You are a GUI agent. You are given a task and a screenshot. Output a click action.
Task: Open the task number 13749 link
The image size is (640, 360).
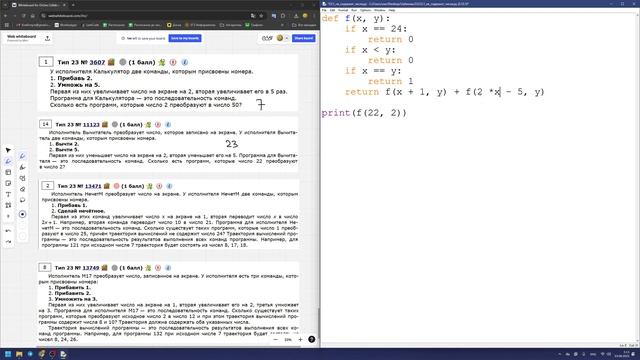[91, 268]
